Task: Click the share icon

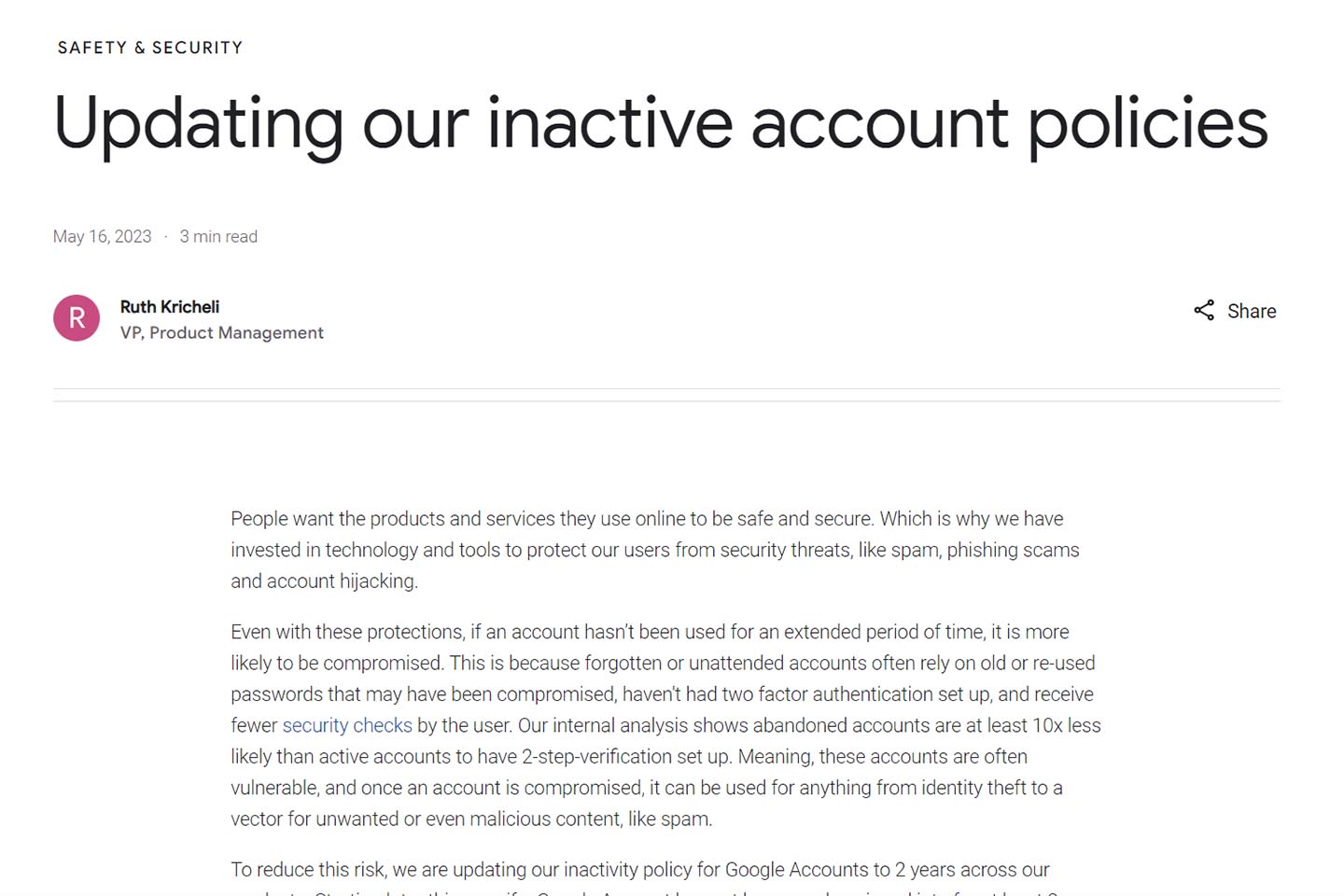Action: click(x=1204, y=311)
